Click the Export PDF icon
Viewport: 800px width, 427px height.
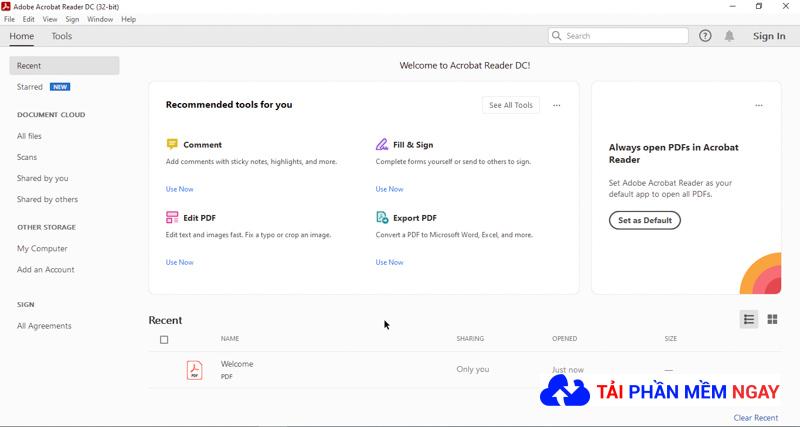tap(382, 218)
